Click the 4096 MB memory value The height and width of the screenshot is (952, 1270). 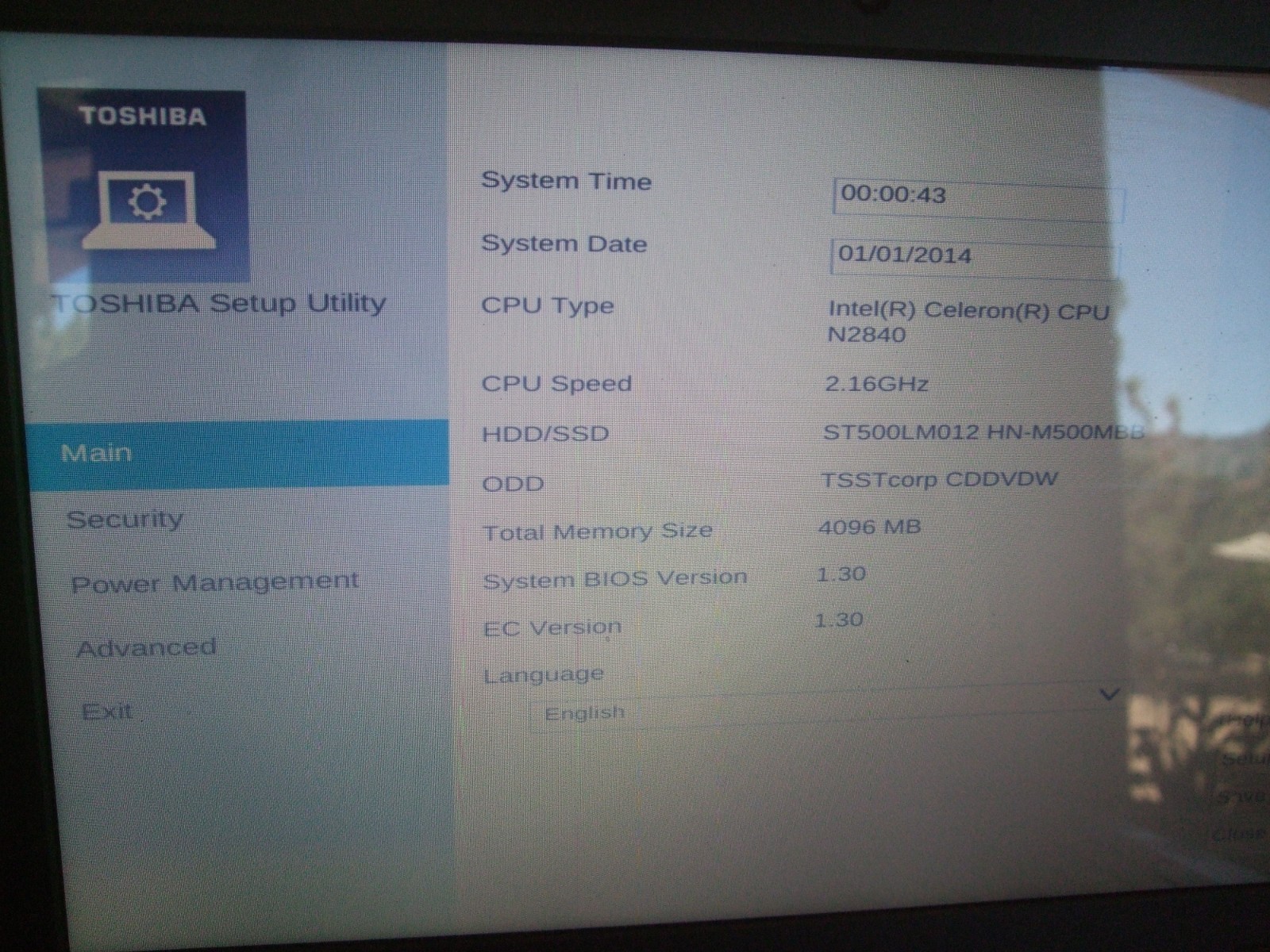click(x=869, y=527)
